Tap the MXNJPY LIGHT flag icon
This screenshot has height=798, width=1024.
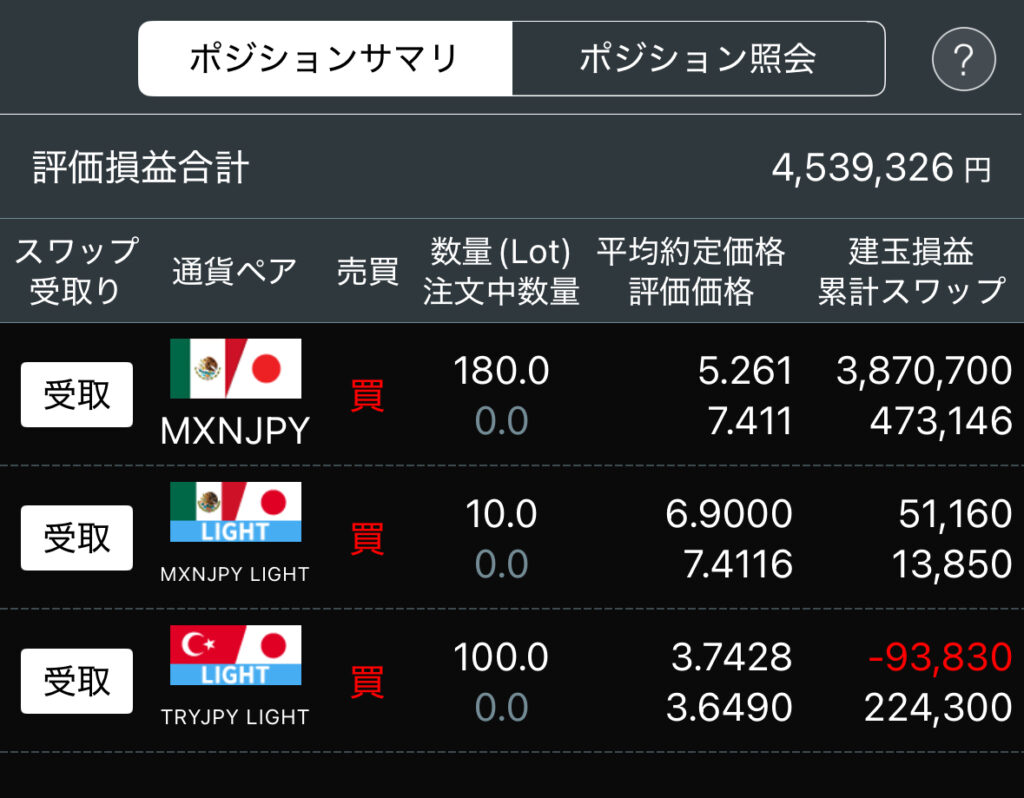point(236,512)
